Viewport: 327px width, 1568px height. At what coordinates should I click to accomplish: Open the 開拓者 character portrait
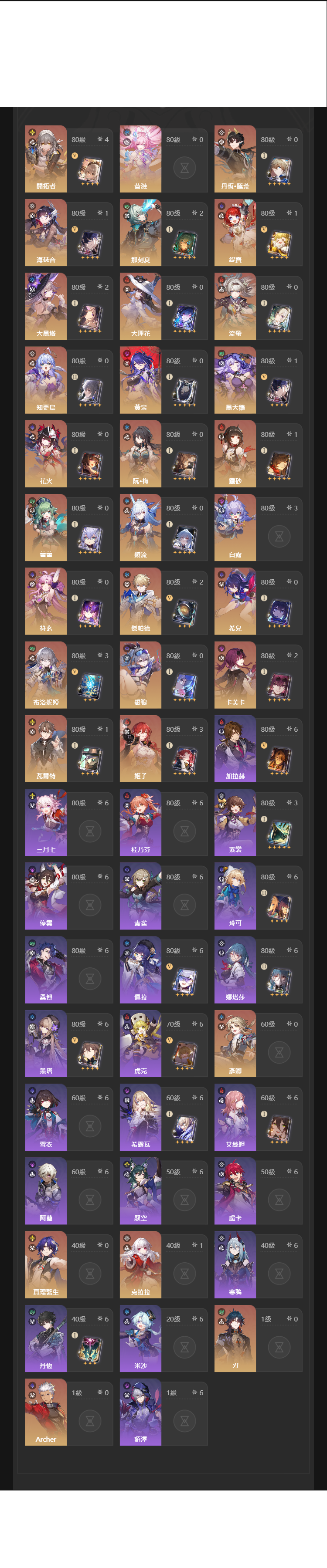click(46, 159)
